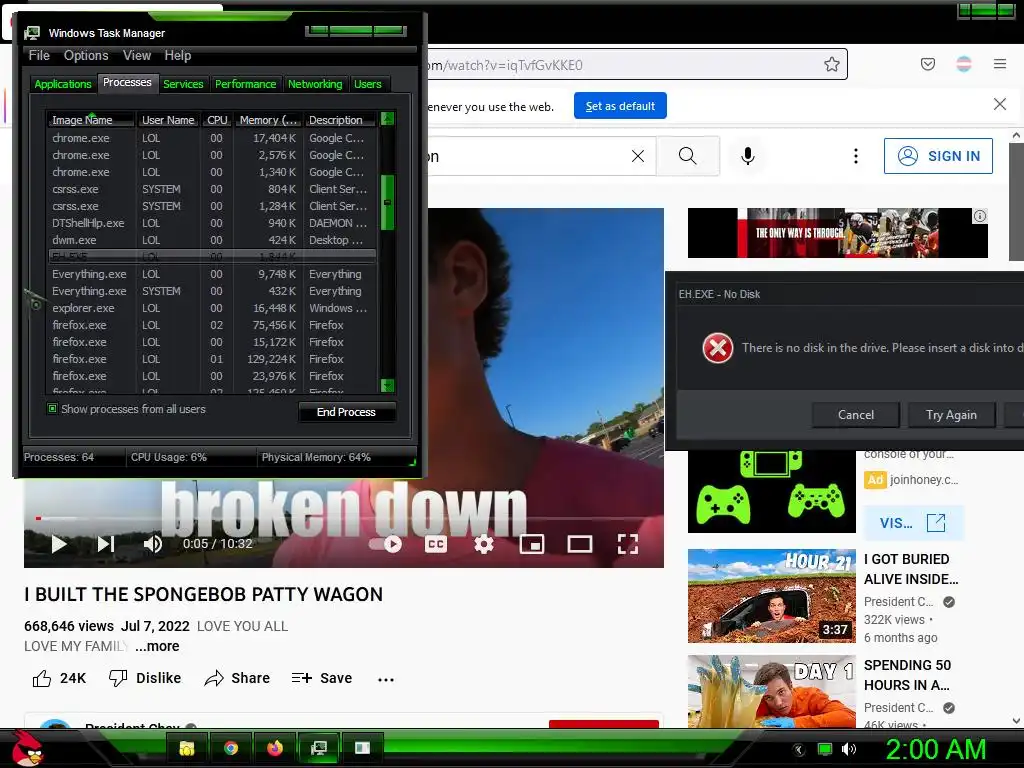Click the VIS... ad link button
This screenshot has height=768, width=1024.
[x=914, y=522]
